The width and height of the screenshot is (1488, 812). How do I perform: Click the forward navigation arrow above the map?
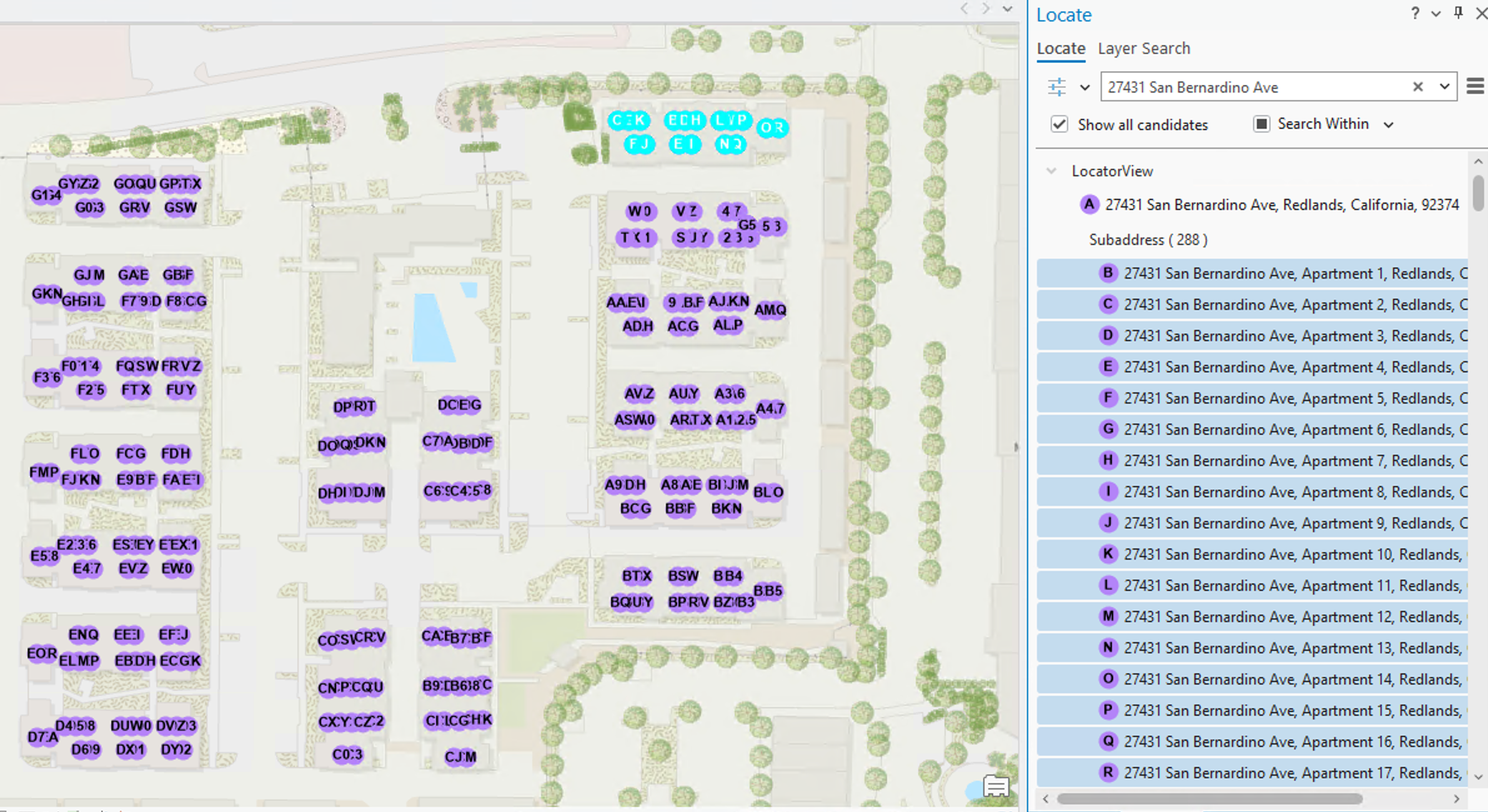pyautogui.click(x=985, y=9)
